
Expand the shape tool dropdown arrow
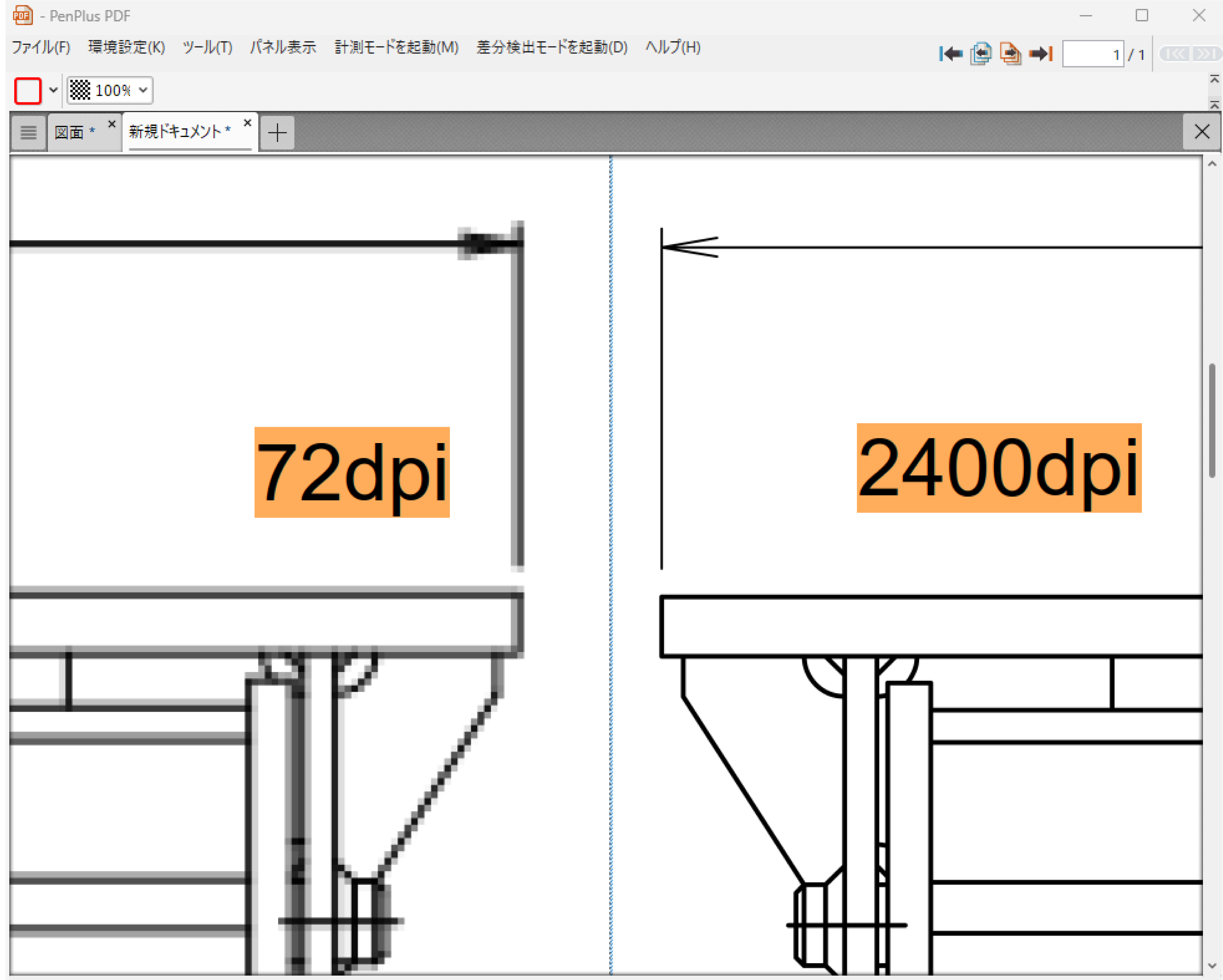53,90
